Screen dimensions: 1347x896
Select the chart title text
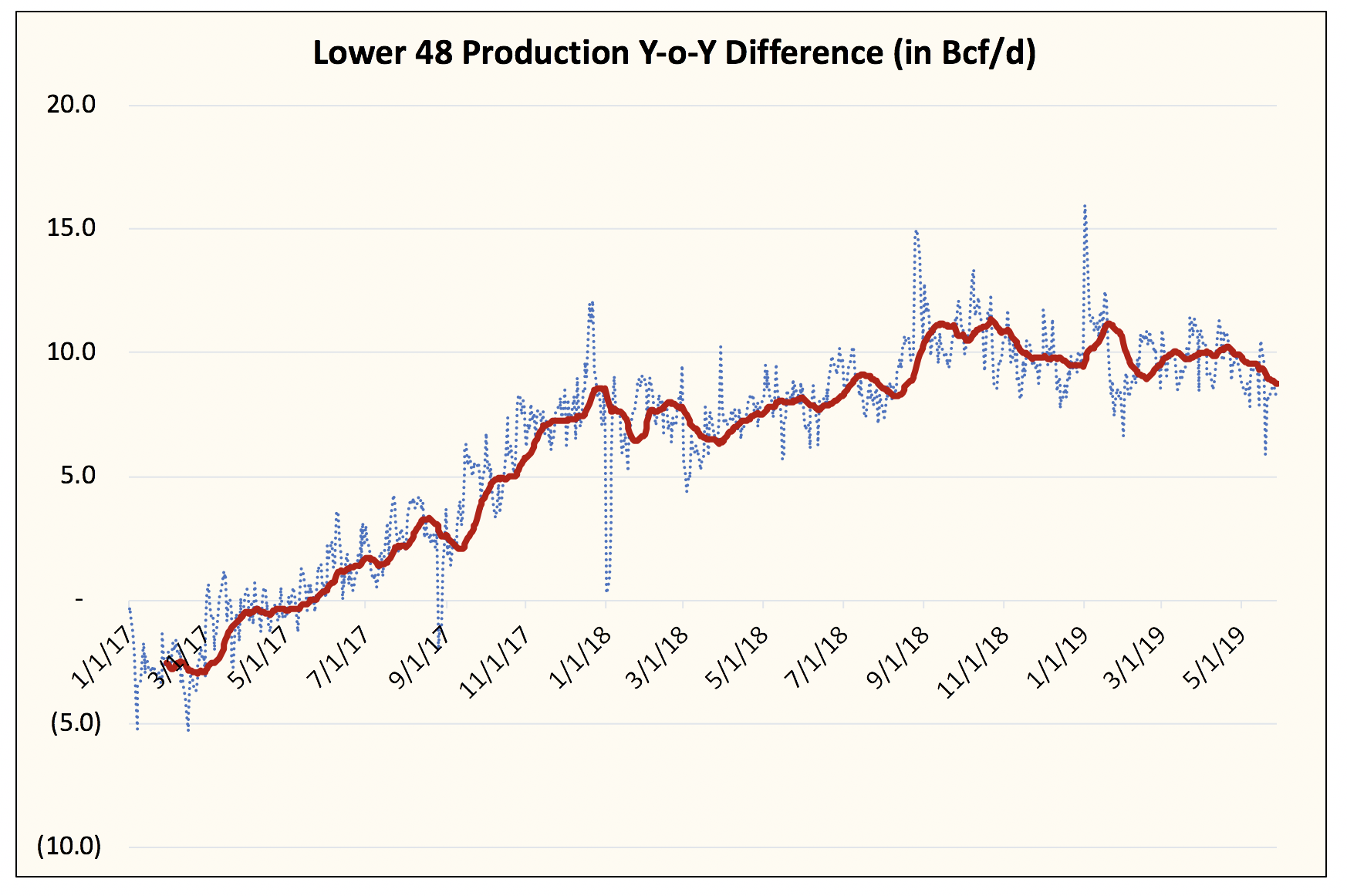click(x=674, y=52)
